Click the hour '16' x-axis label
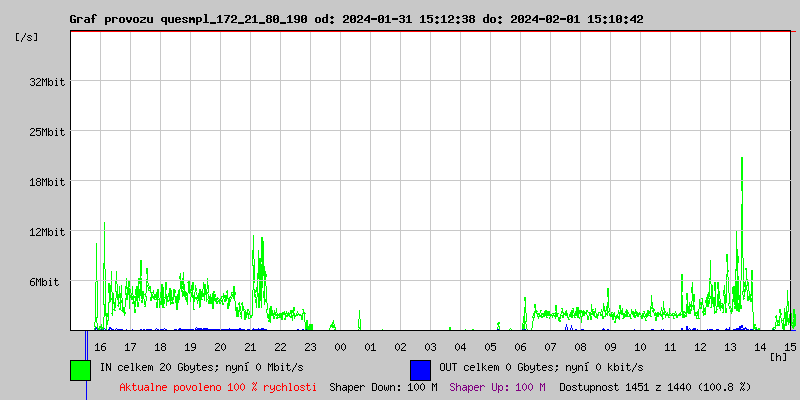Screen dimensions: 800x400 [101, 347]
